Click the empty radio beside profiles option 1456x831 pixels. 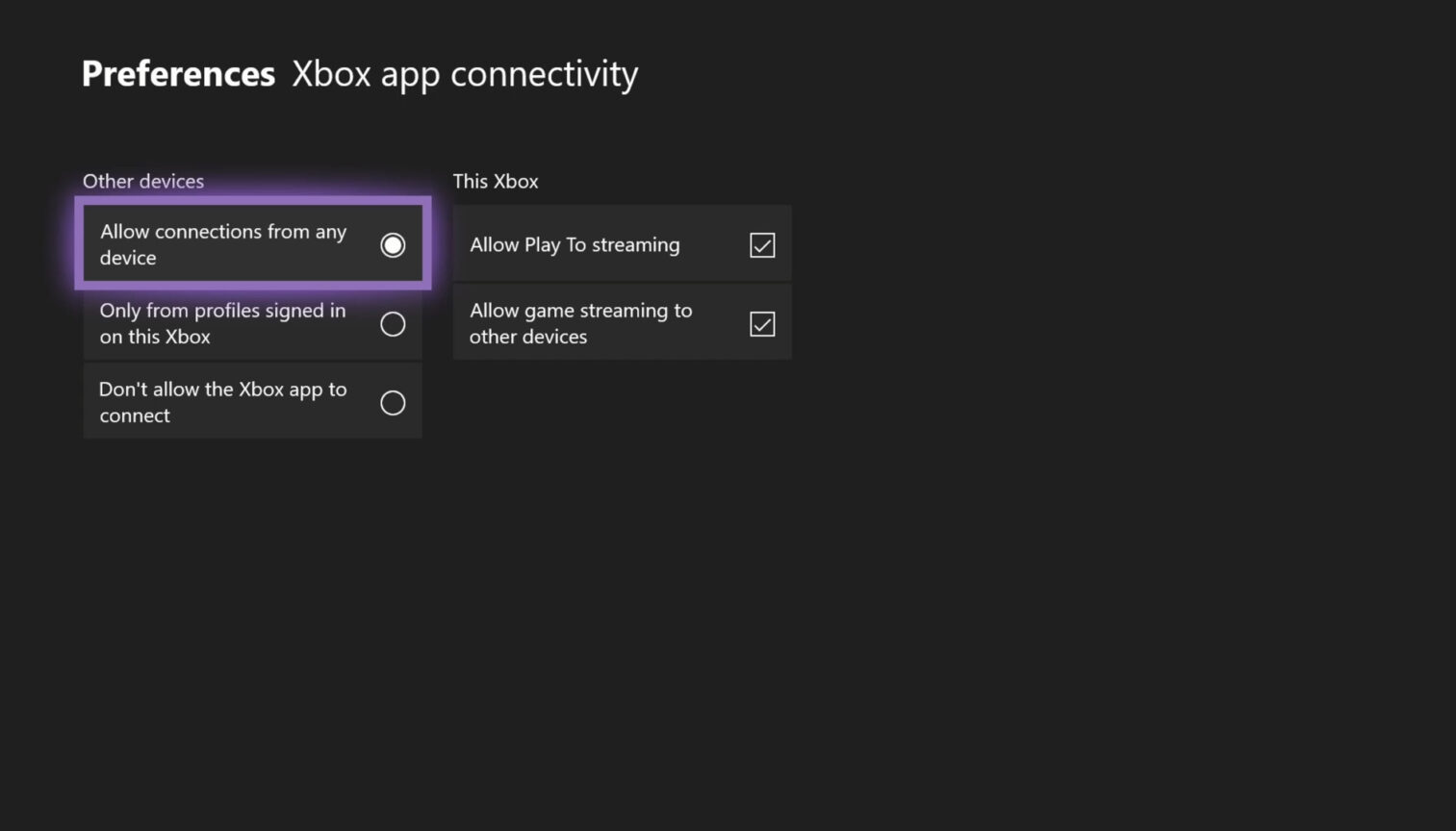[x=393, y=324]
